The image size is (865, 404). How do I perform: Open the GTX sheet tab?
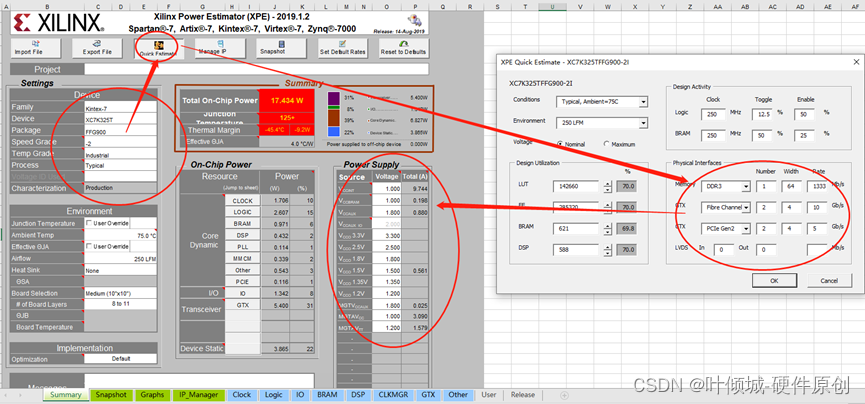[428, 395]
